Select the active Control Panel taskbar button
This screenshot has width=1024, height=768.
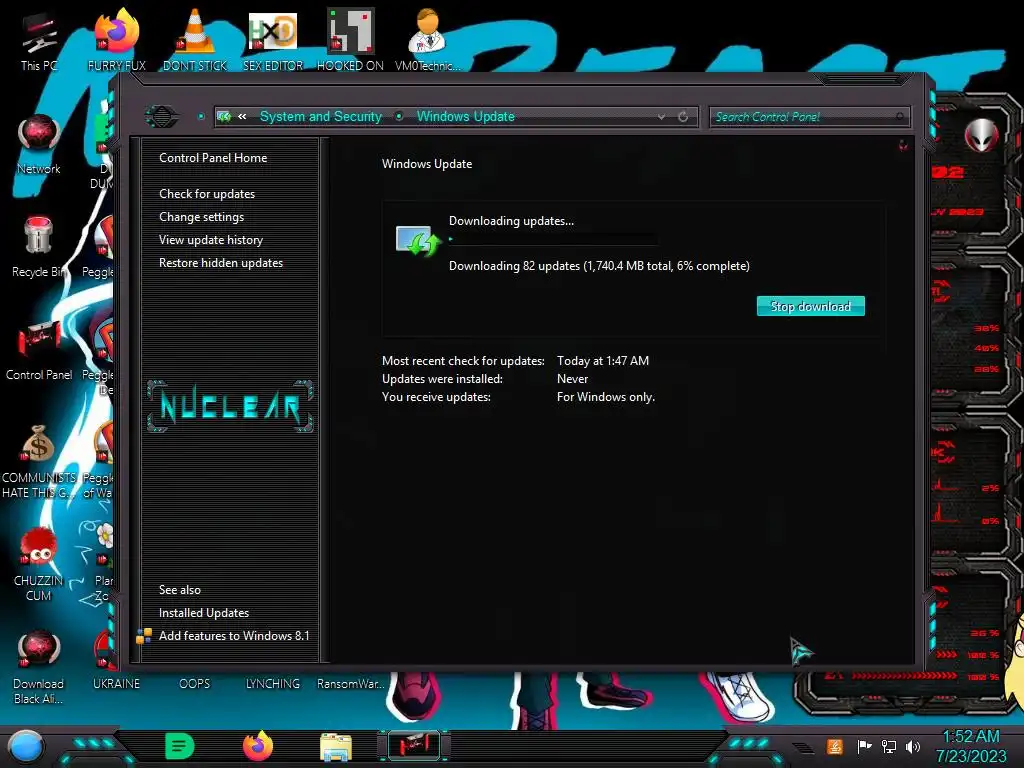(414, 746)
